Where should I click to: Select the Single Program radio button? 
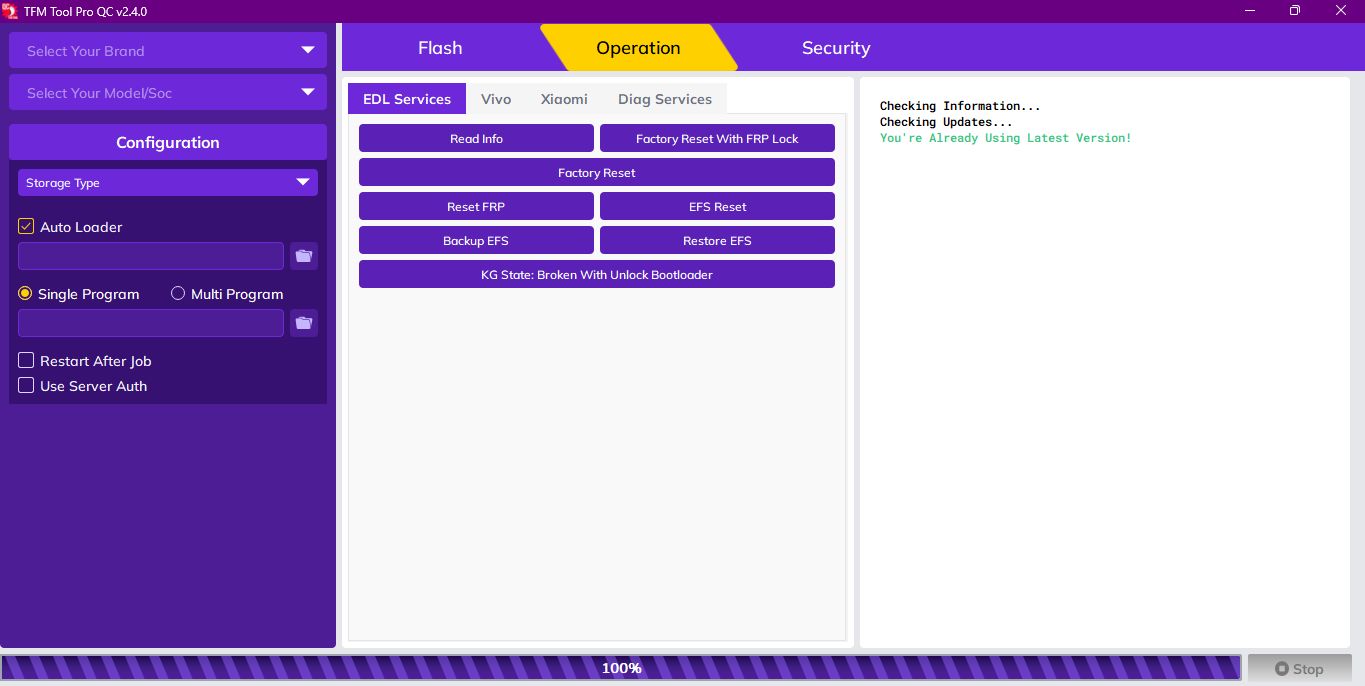click(26, 294)
